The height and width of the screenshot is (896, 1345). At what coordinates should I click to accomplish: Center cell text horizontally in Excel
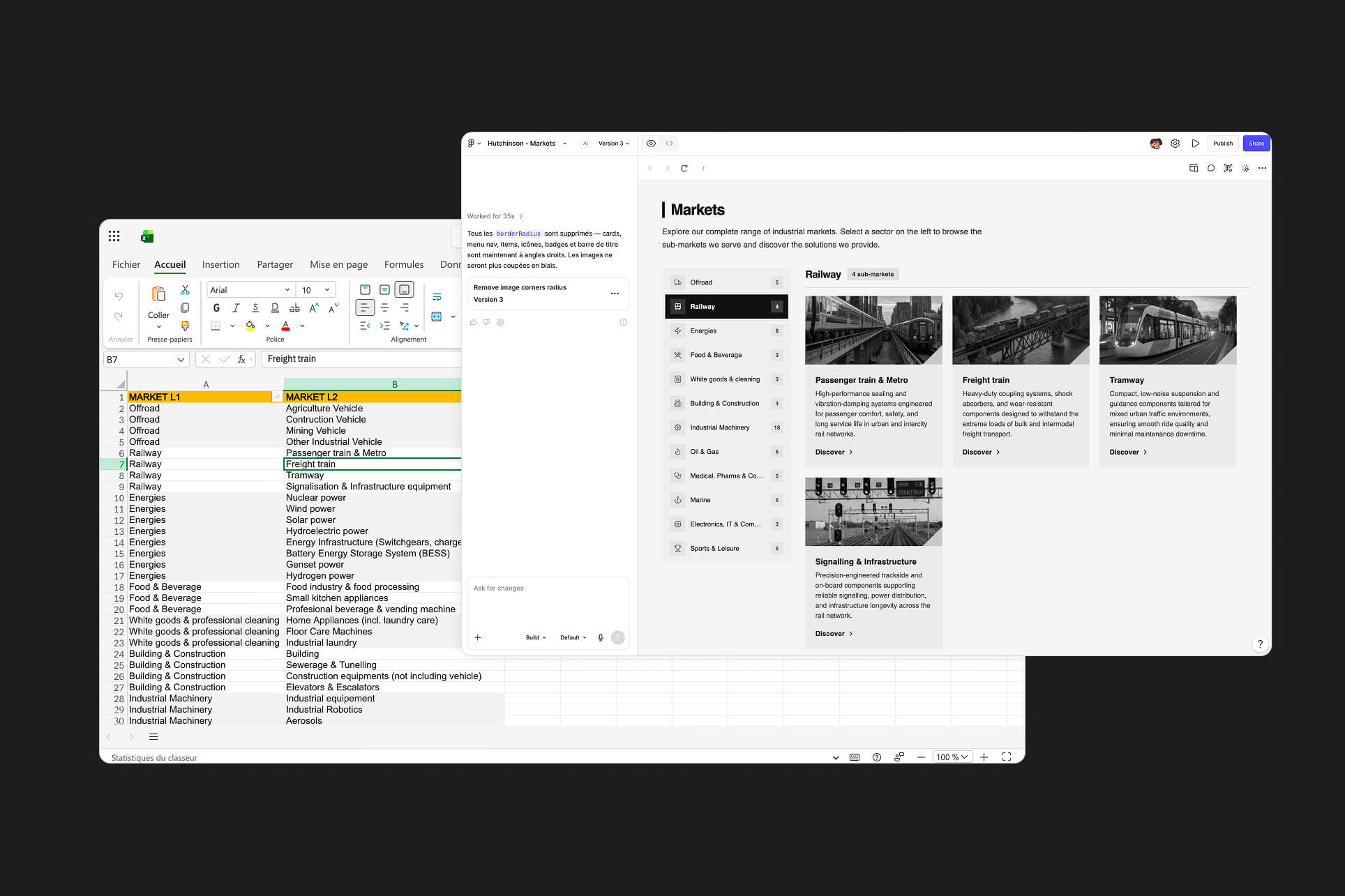(384, 307)
